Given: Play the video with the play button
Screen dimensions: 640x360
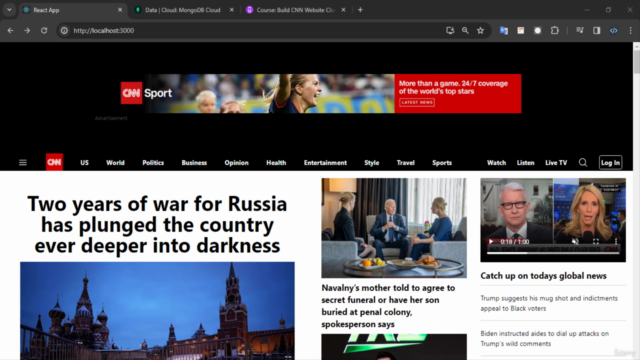Looking at the screenshot, I should point(491,242).
